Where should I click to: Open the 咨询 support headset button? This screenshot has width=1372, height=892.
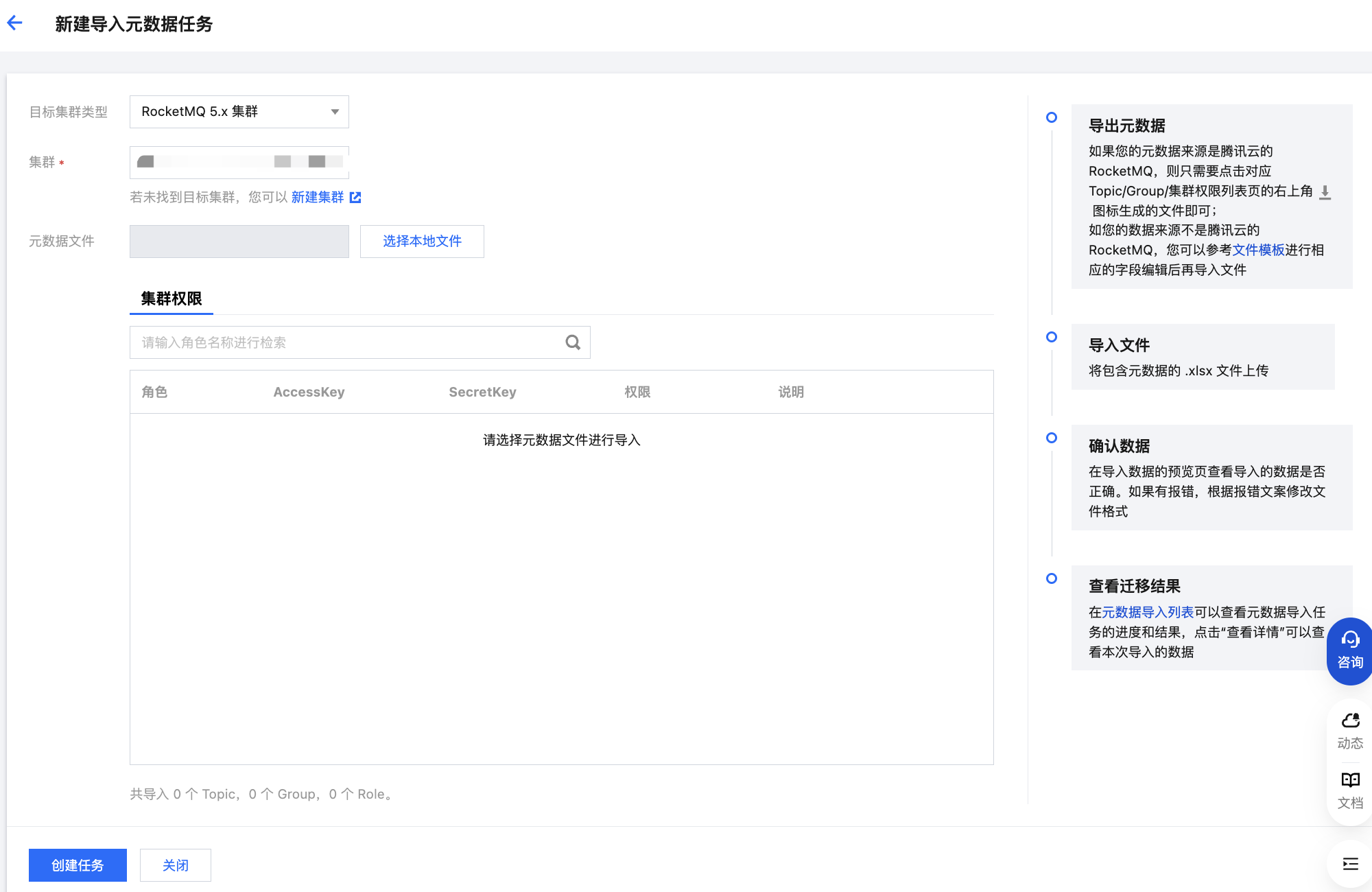tap(1349, 650)
